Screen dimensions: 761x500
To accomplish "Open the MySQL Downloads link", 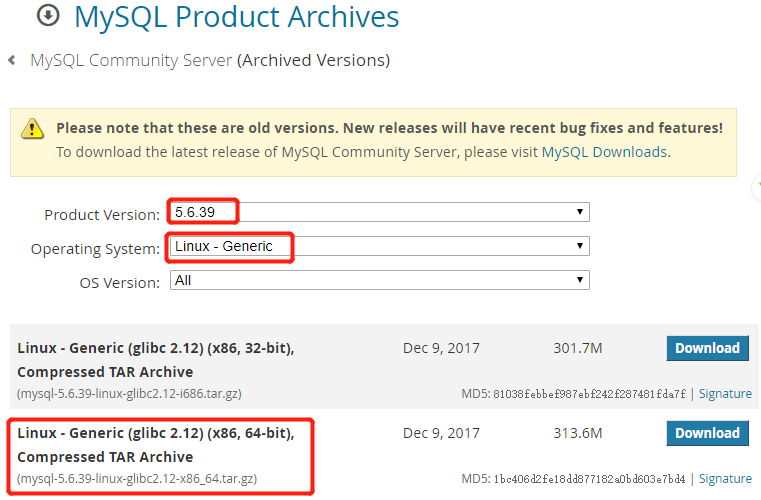I will point(604,152).
